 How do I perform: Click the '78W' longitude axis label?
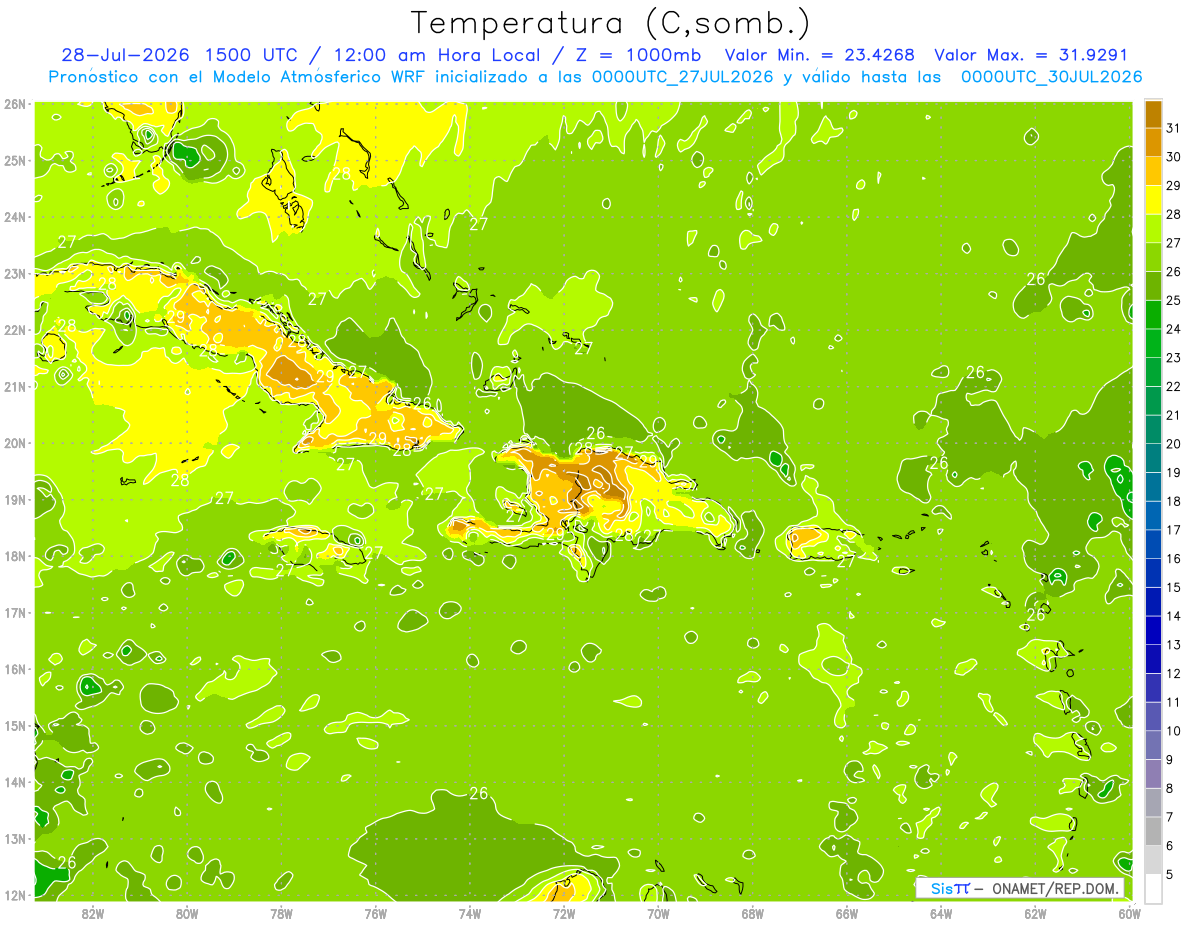pos(281,913)
